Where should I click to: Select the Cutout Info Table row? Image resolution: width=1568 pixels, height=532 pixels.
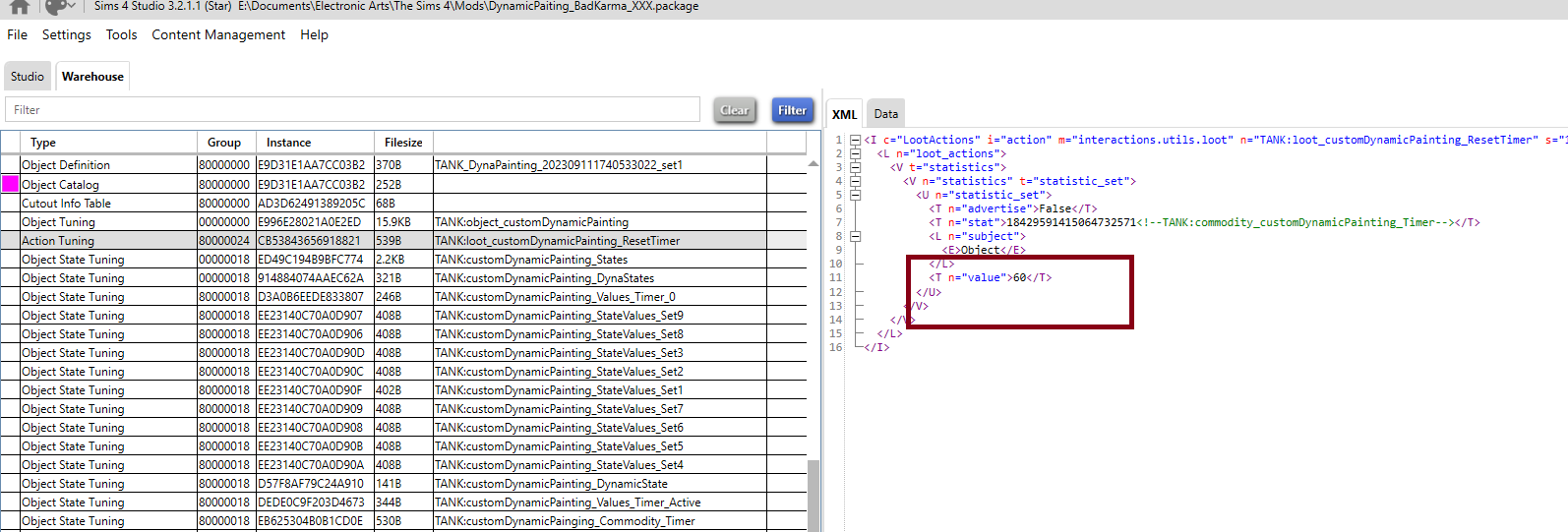(403, 203)
